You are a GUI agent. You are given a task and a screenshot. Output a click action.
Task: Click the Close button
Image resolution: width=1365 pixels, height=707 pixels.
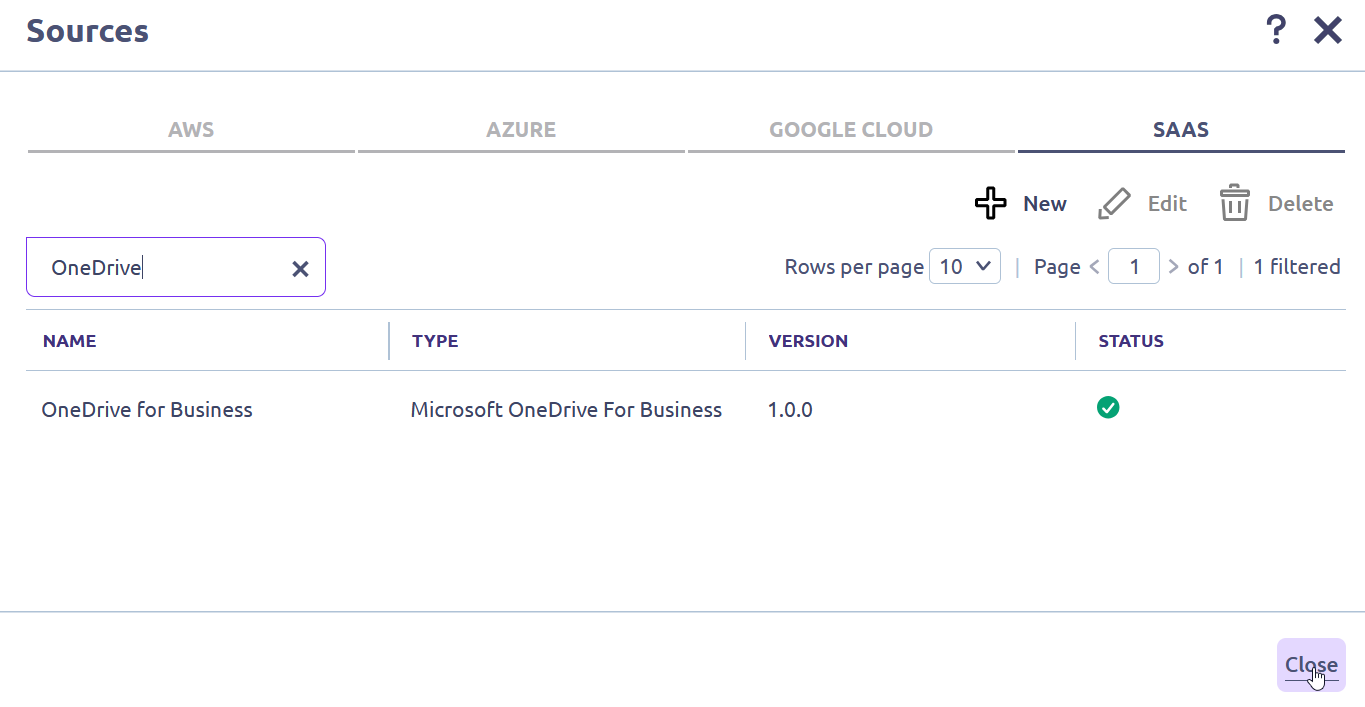(1311, 665)
